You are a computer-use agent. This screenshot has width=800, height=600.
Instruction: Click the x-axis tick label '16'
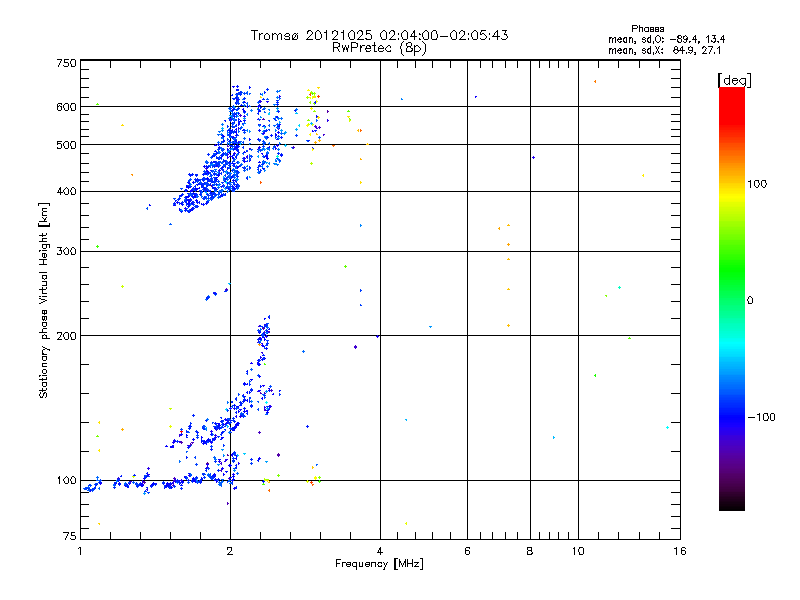click(x=680, y=551)
